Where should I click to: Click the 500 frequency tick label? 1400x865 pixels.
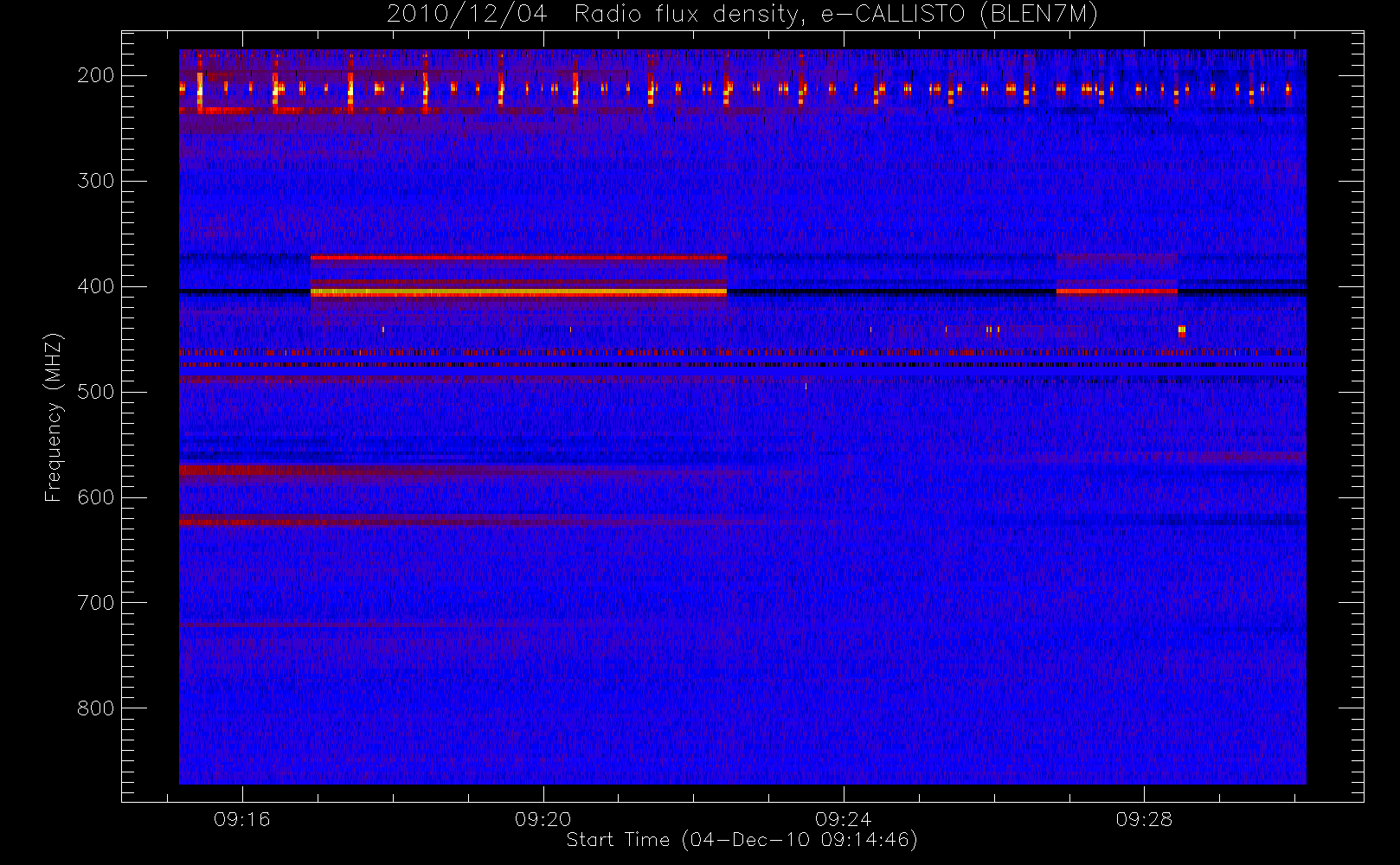coord(96,392)
